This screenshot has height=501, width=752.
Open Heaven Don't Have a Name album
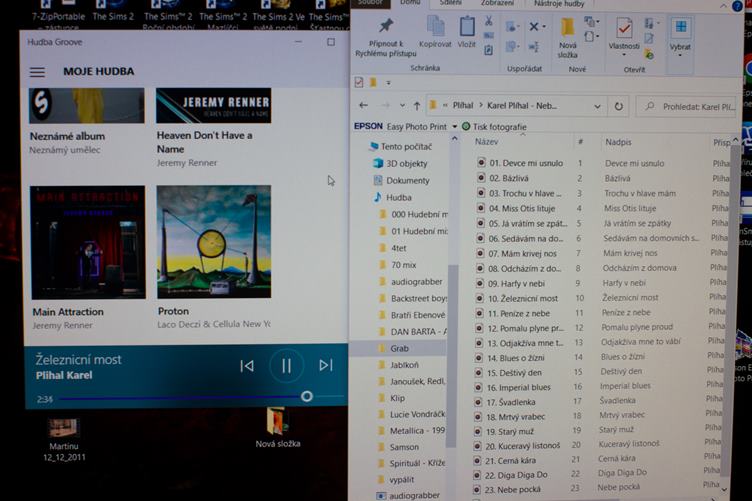[x=213, y=105]
